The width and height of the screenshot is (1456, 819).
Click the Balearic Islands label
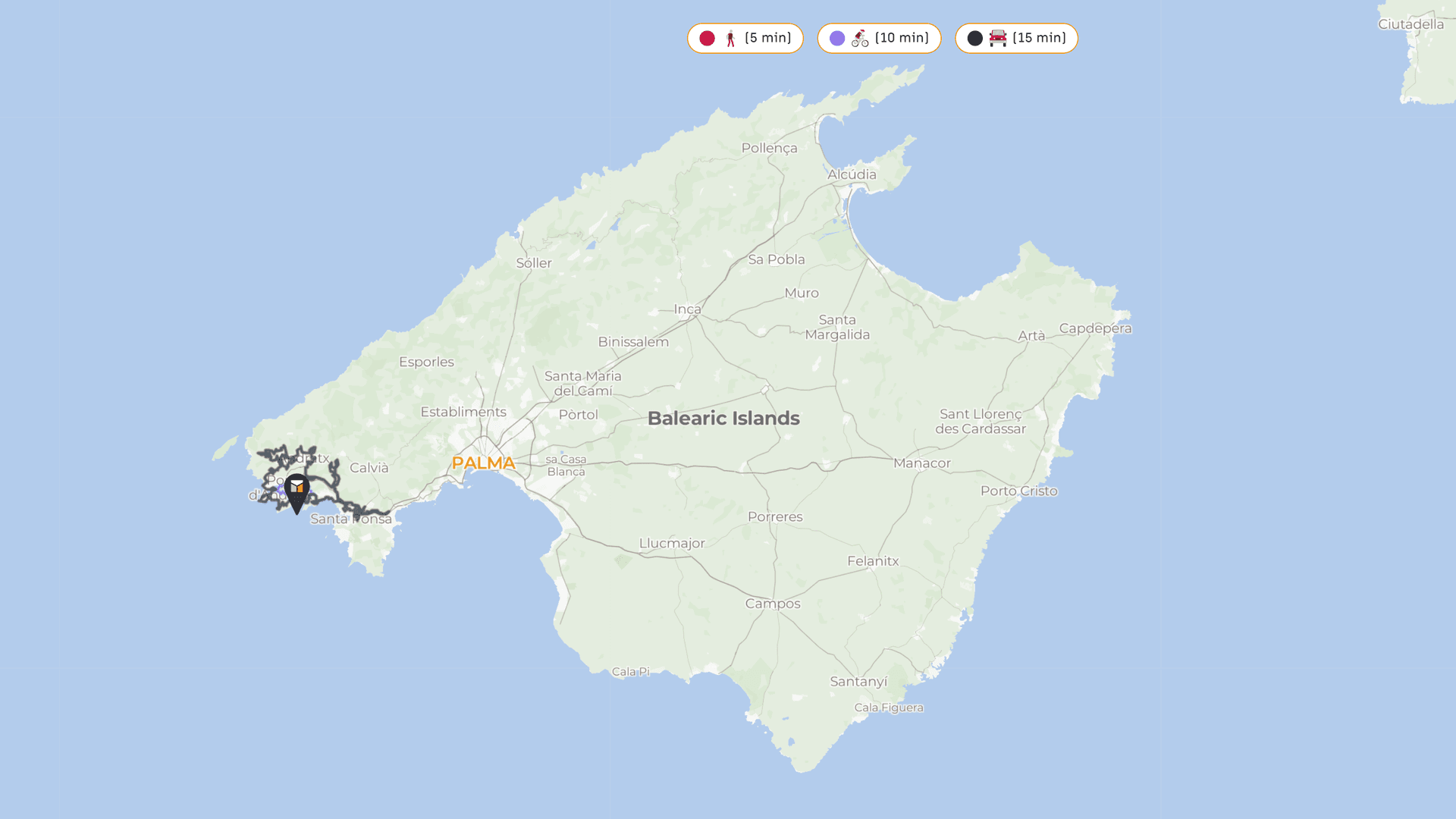723,418
